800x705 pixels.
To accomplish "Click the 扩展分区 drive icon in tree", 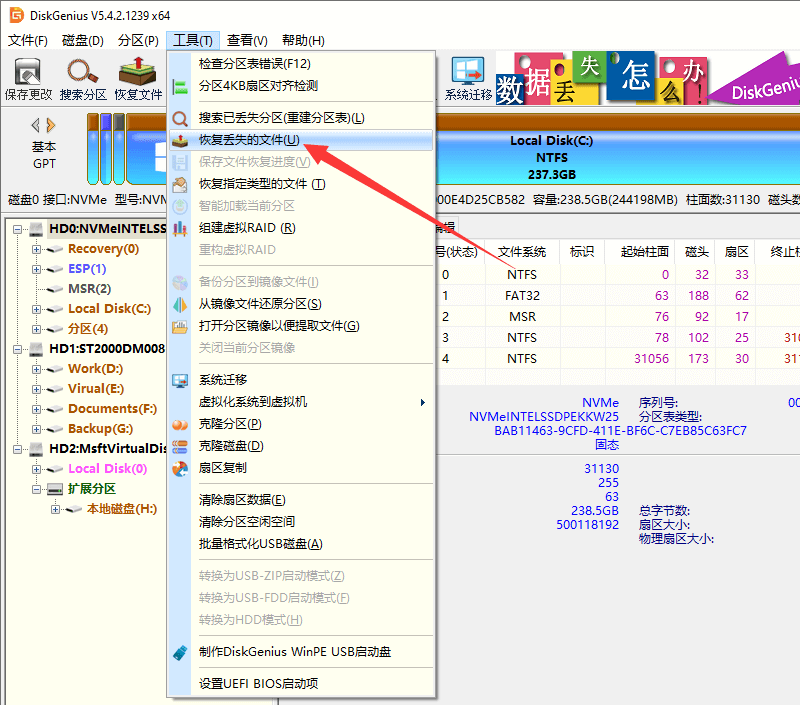I will click(x=55, y=489).
